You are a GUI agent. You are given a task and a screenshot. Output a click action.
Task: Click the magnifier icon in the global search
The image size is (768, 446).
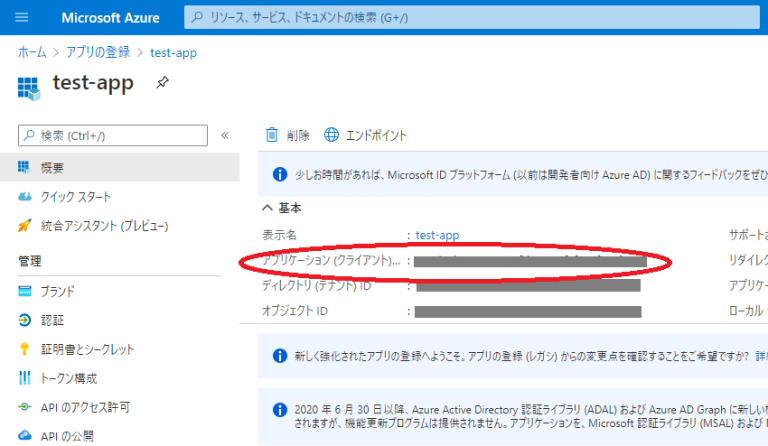[x=197, y=18]
